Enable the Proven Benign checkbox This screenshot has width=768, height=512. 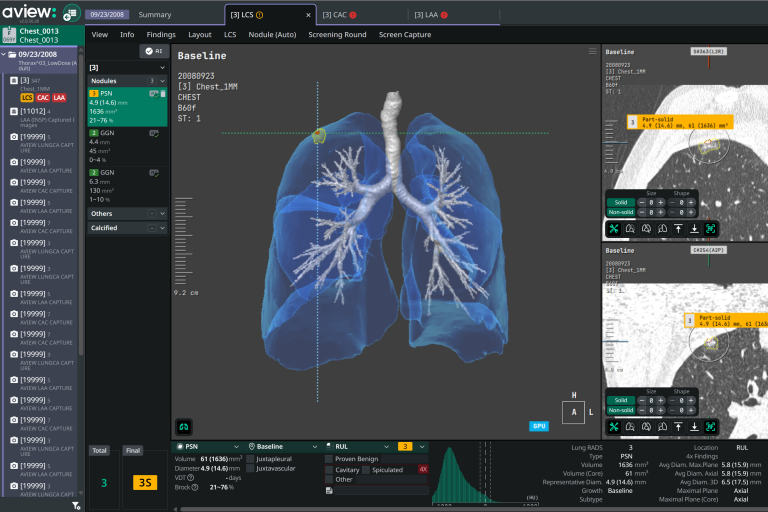(329, 458)
